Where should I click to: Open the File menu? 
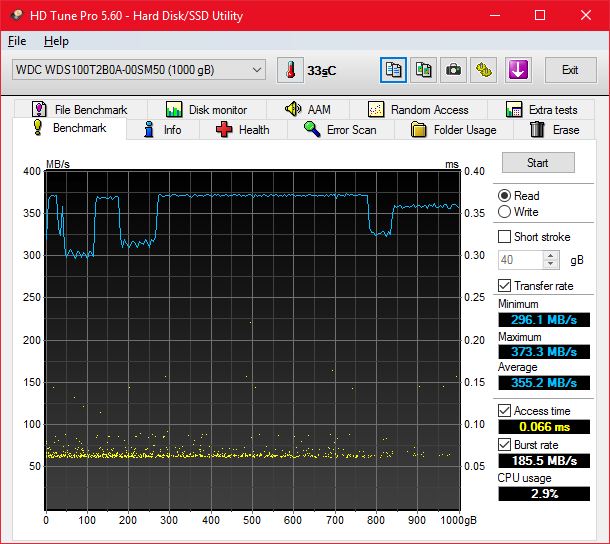pos(17,41)
